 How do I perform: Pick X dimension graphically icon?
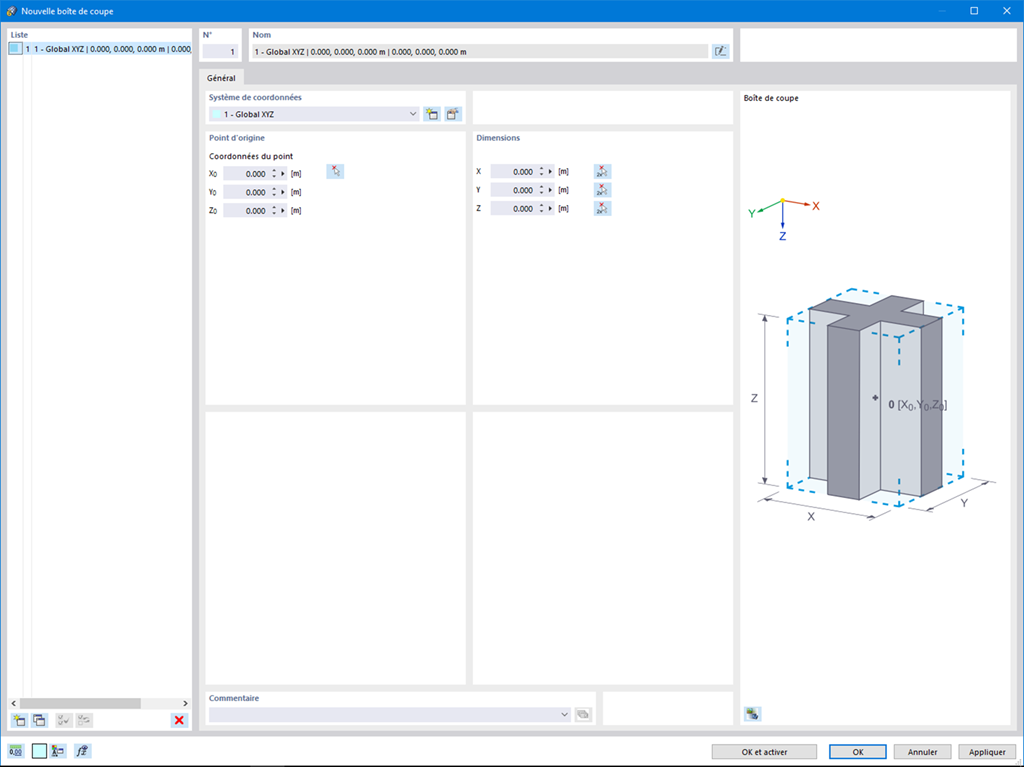click(602, 172)
